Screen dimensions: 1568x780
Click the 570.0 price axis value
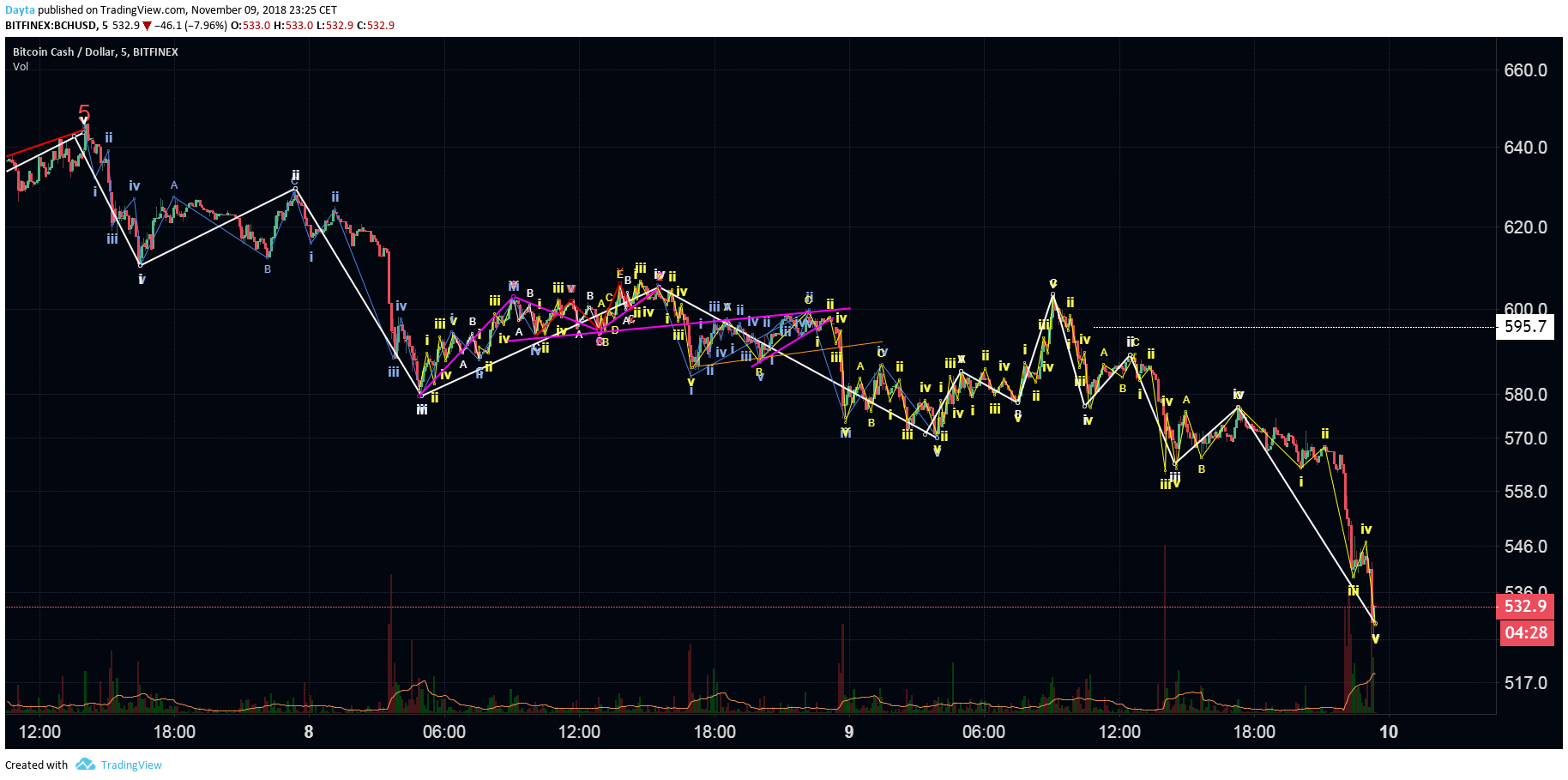click(1525, 438)
